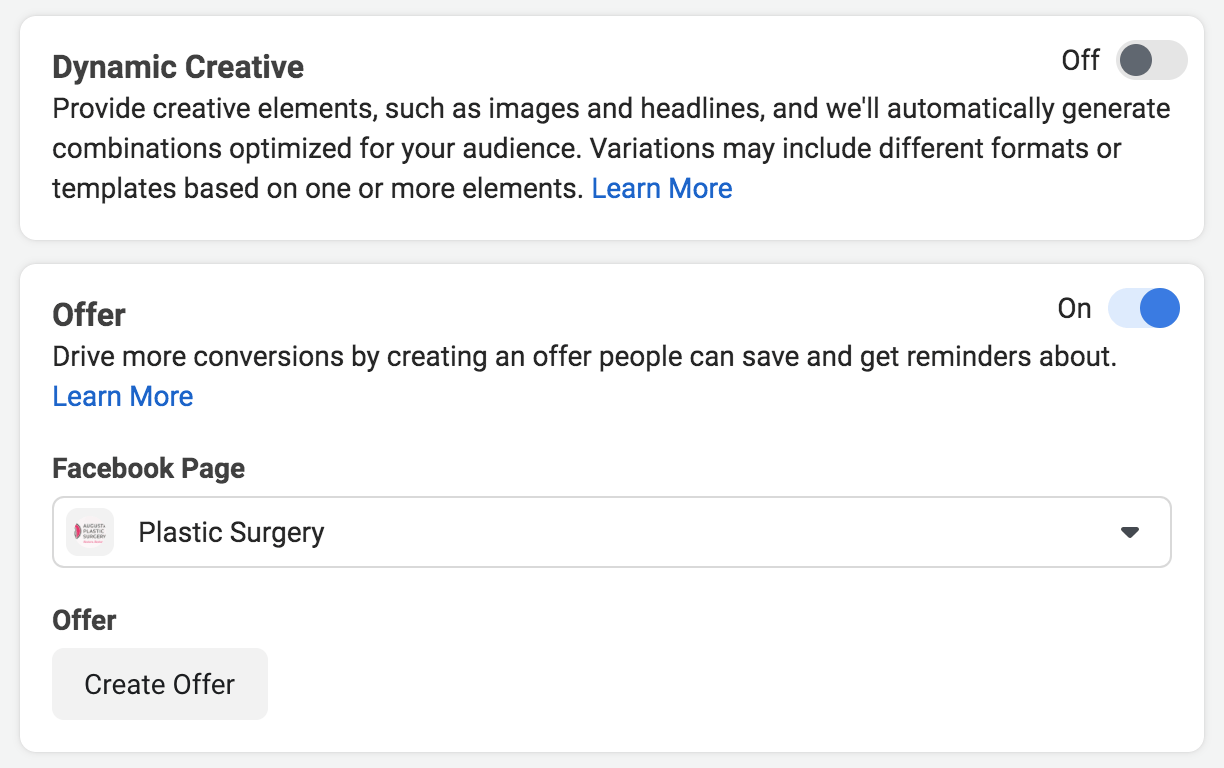Image resolution: width=1224 pixels, height=768 pixels.
Task: Click the On label beside the Offer switch
Action: 1074,308
